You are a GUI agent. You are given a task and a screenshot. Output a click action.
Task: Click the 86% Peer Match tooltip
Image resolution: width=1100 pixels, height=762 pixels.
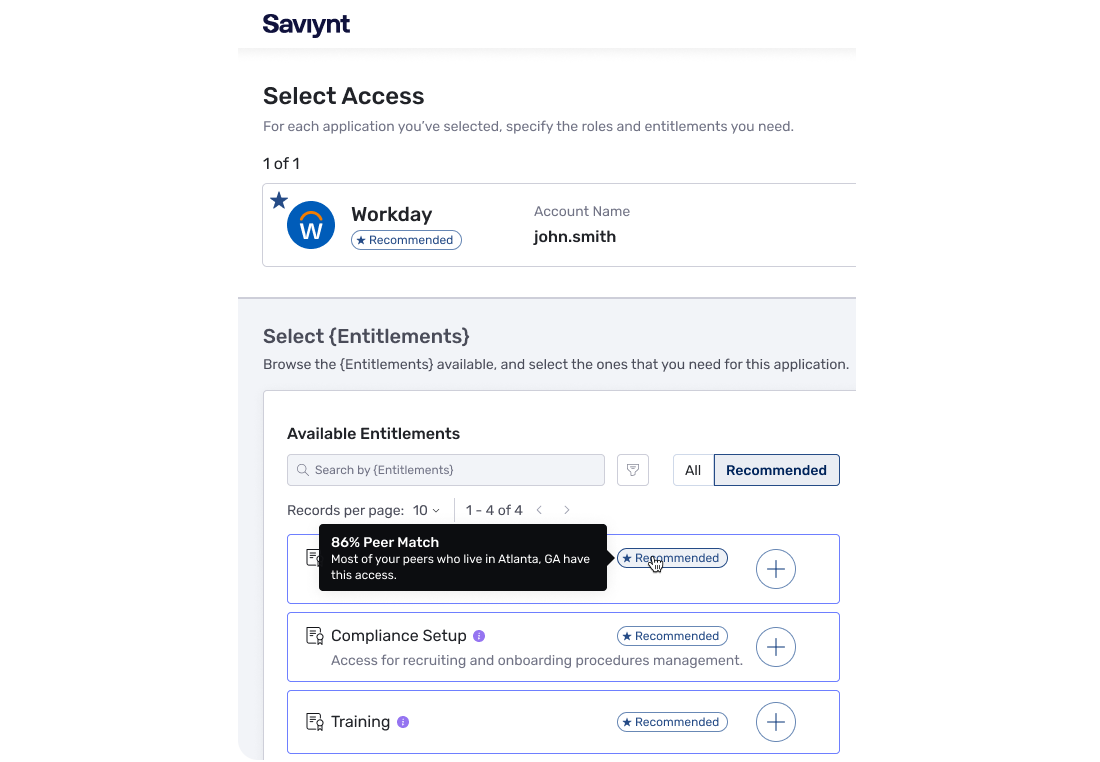point(462,558)
